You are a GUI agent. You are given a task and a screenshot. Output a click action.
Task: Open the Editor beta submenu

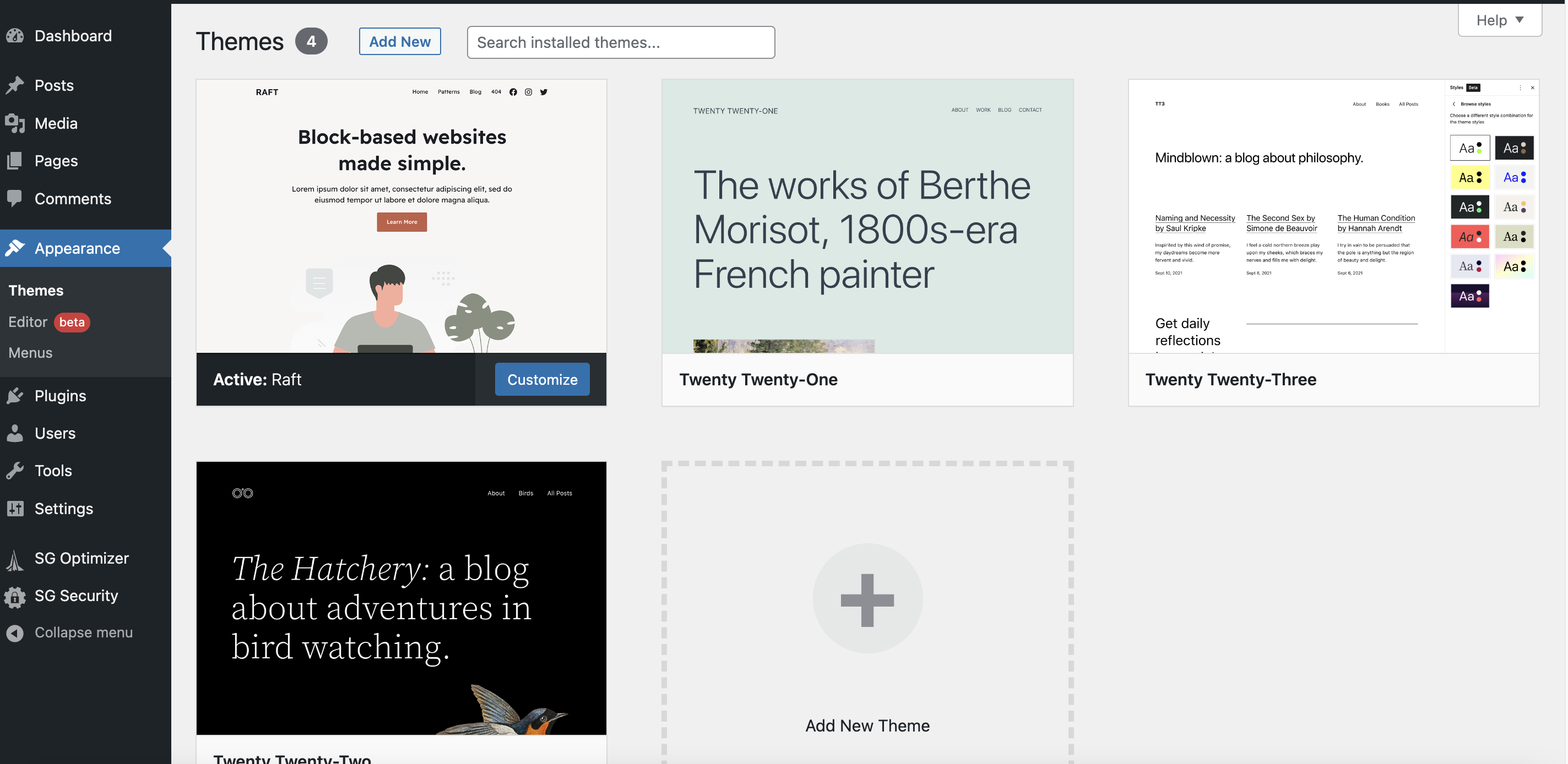(48, 322)
